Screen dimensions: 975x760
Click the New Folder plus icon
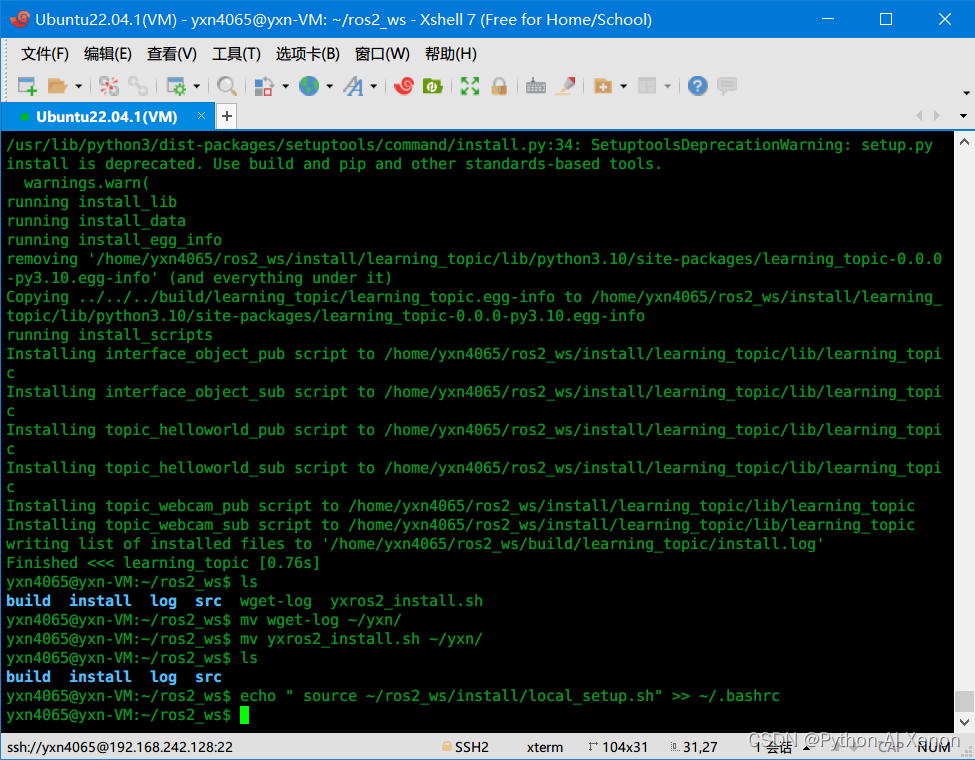click(603, 86)
